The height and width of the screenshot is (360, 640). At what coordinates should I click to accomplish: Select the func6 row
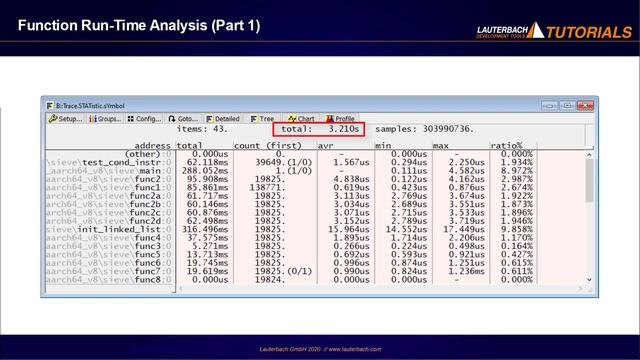coord(290,263)
